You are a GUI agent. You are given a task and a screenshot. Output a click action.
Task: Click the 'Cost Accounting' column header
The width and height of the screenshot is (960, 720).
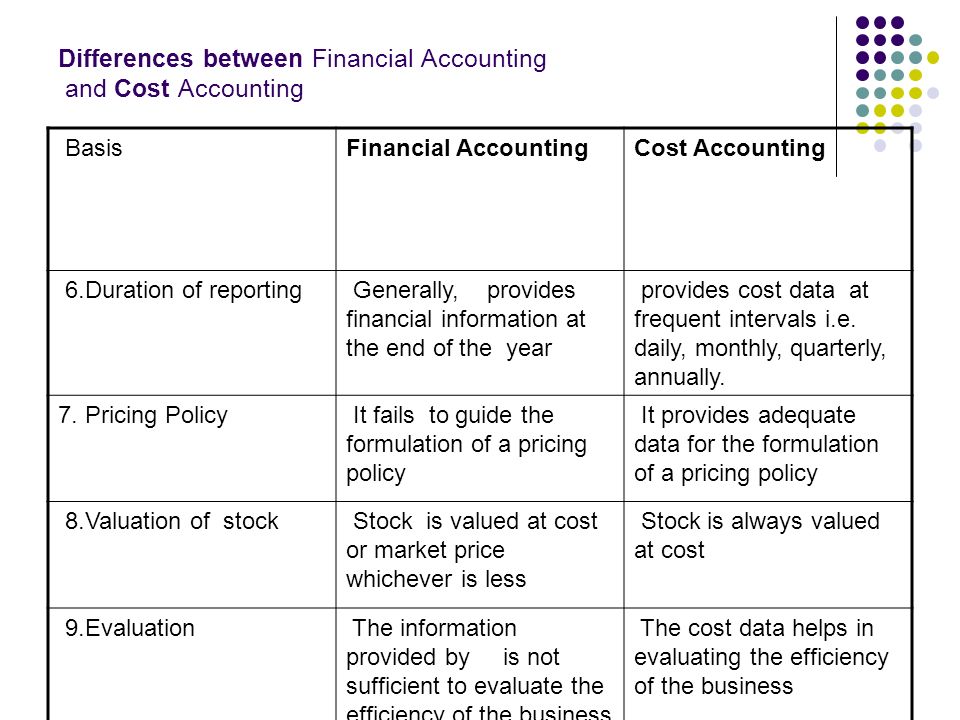coord(768,200)
